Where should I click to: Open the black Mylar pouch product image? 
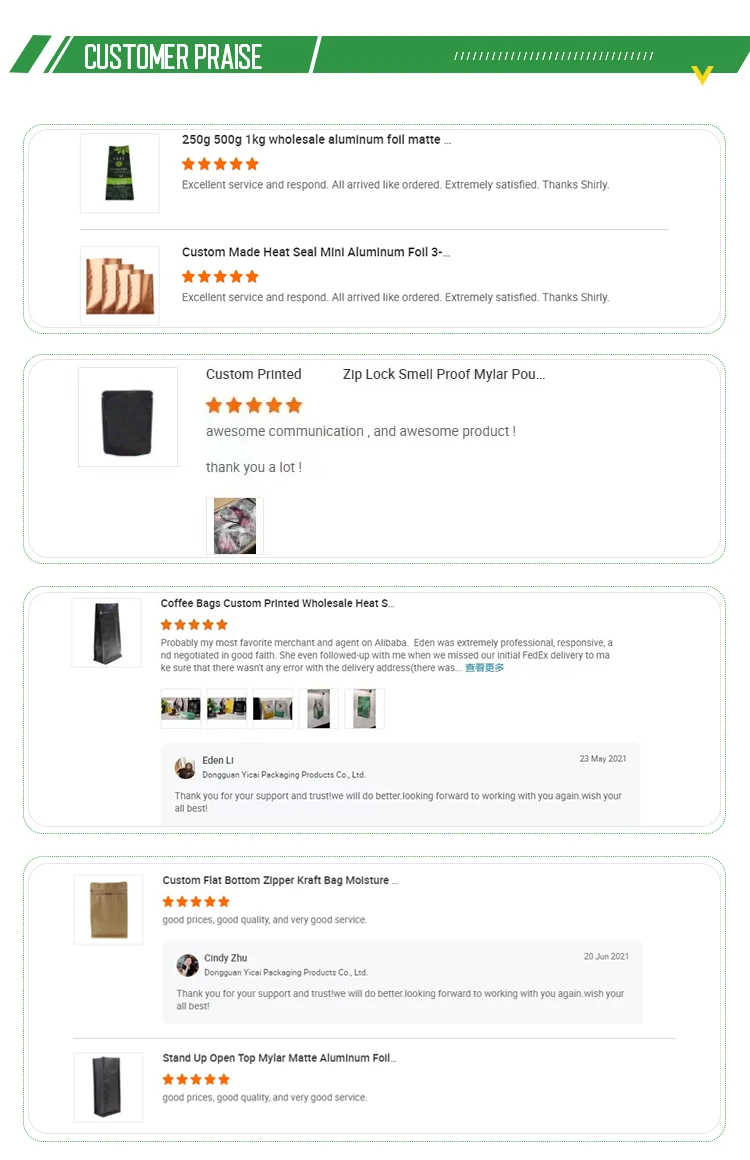pyautogui.click(x=128, y=417)
